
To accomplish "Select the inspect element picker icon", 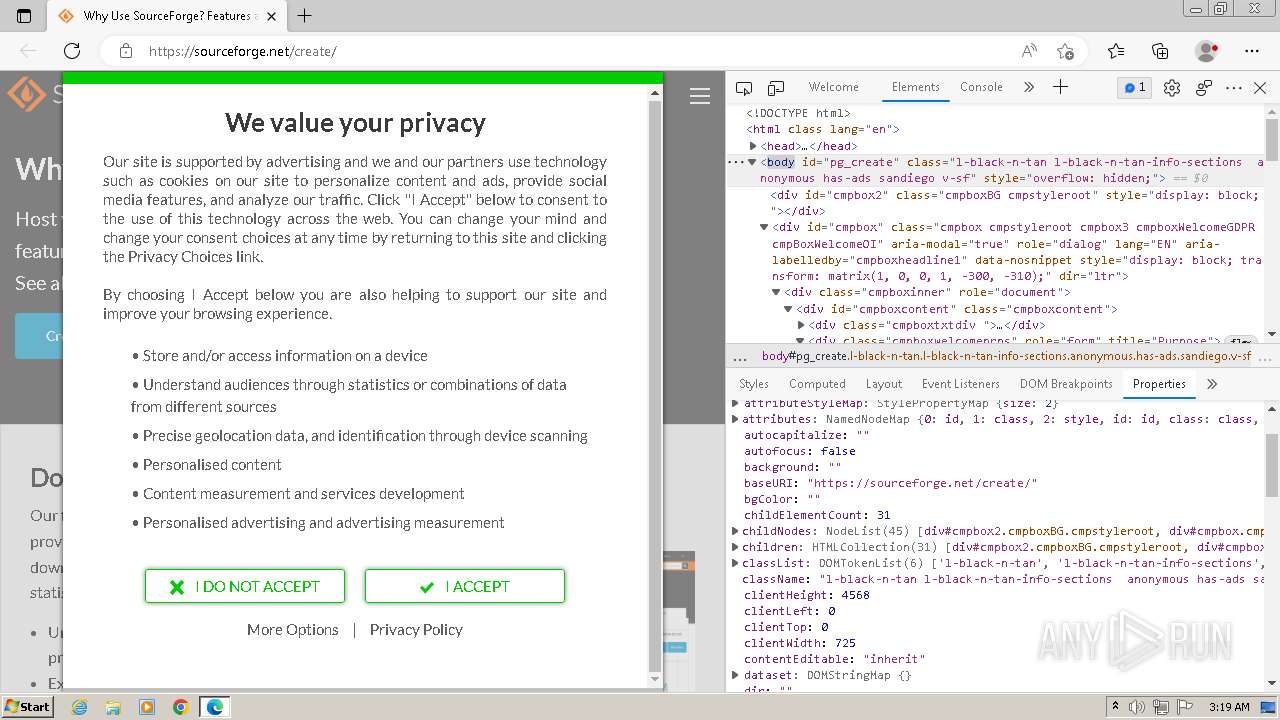I will pos(744,88).
